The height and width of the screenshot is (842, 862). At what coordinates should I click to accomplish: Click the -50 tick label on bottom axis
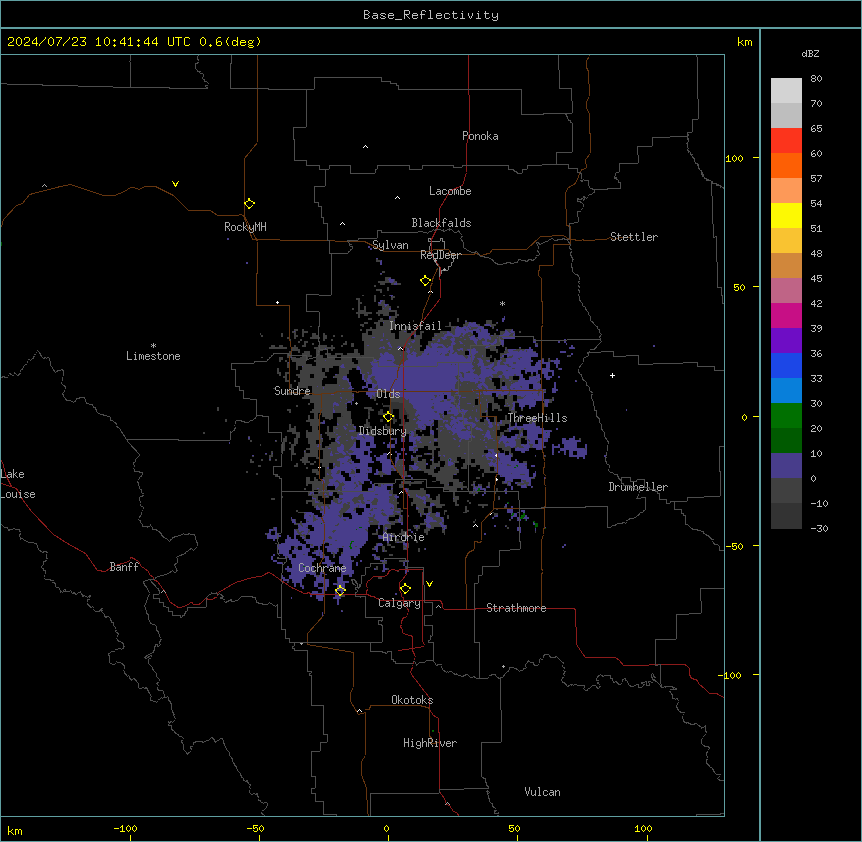(255, 828)
